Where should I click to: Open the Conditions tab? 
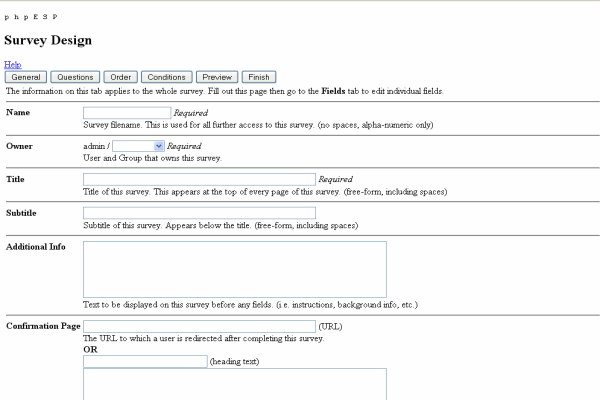pyautogui.click(x=166, y=77)
